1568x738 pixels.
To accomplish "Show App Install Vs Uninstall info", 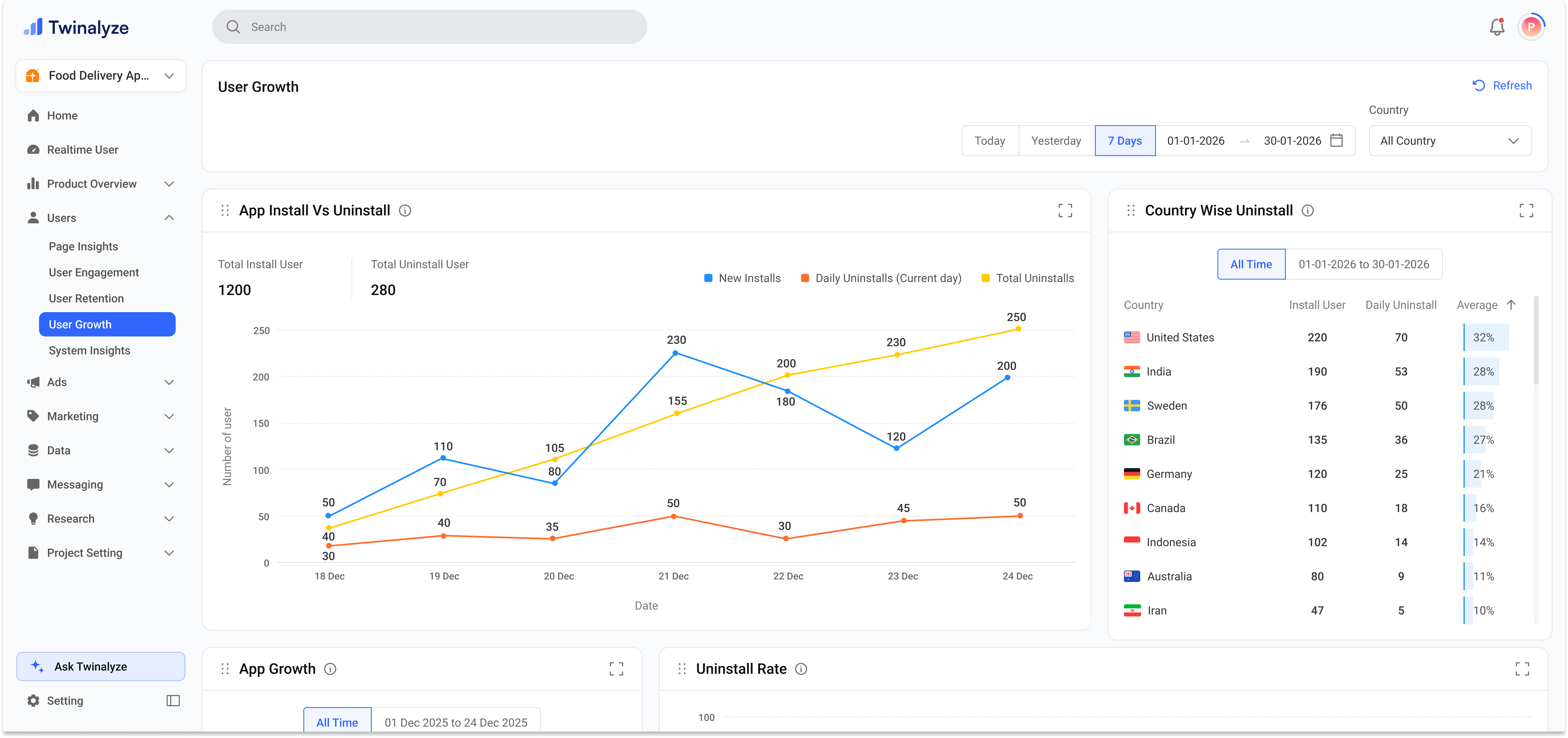I will click(405, 211).
